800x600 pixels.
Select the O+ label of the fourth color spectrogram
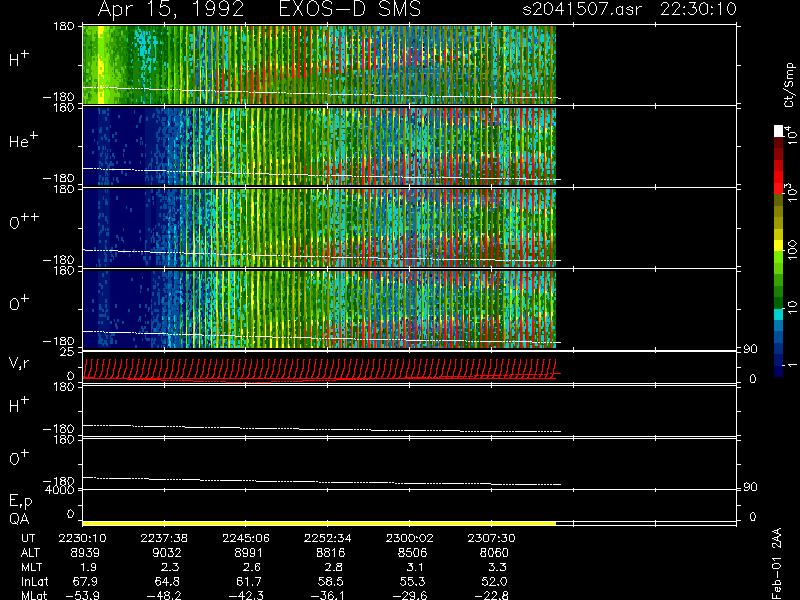(x=19, y=303)
